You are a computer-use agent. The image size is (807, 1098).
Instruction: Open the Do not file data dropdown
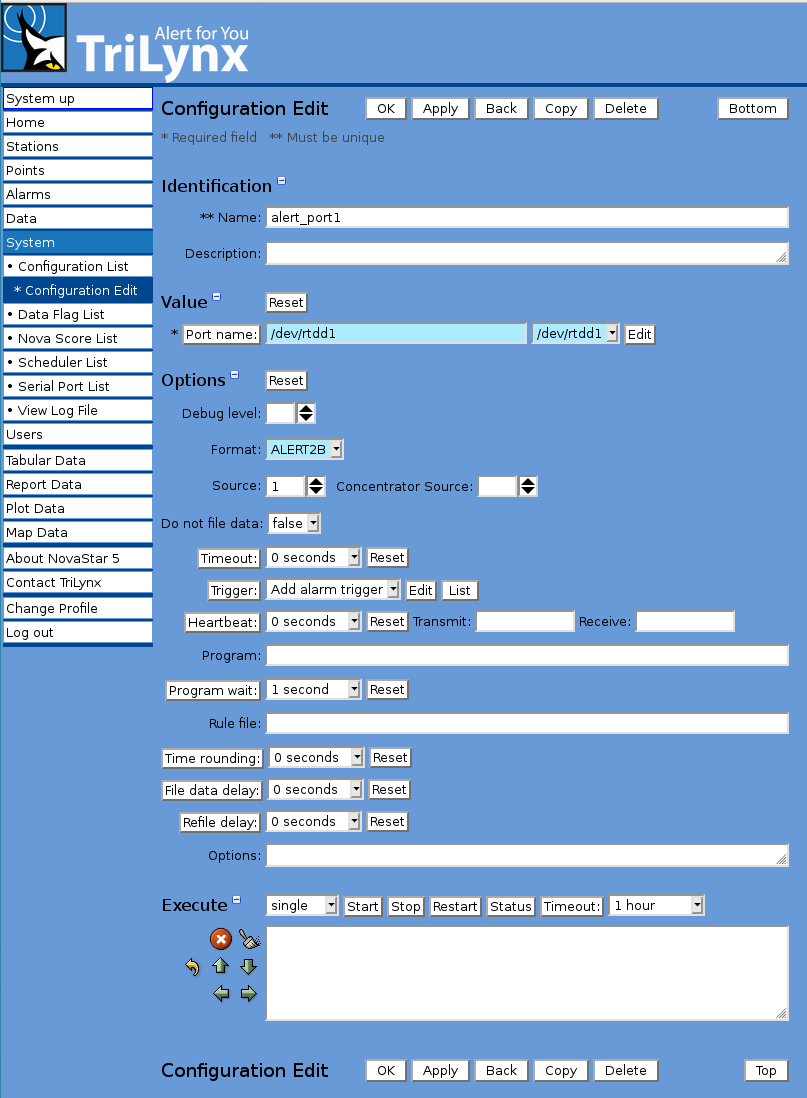(294, 523)
